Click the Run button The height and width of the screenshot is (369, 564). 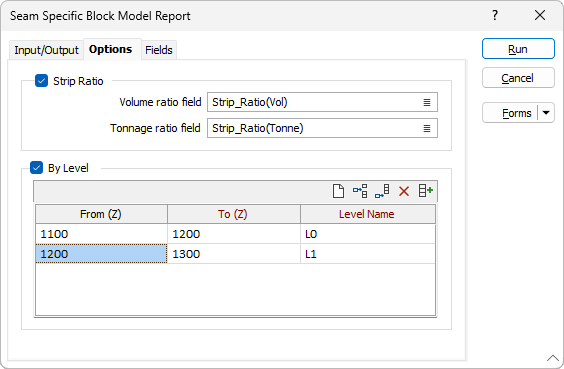[x=518, y=49]
